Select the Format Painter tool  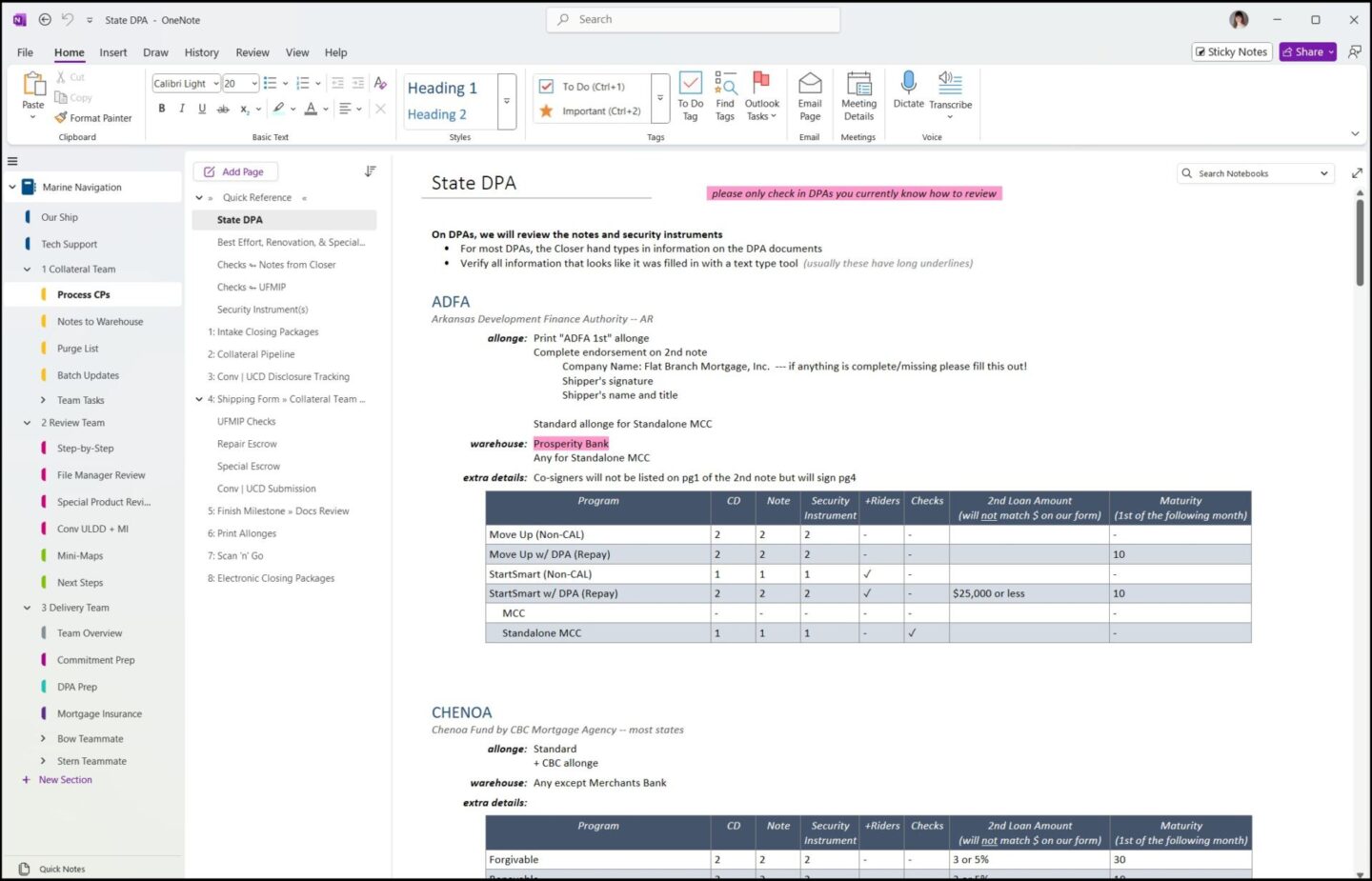click(93, 118)
